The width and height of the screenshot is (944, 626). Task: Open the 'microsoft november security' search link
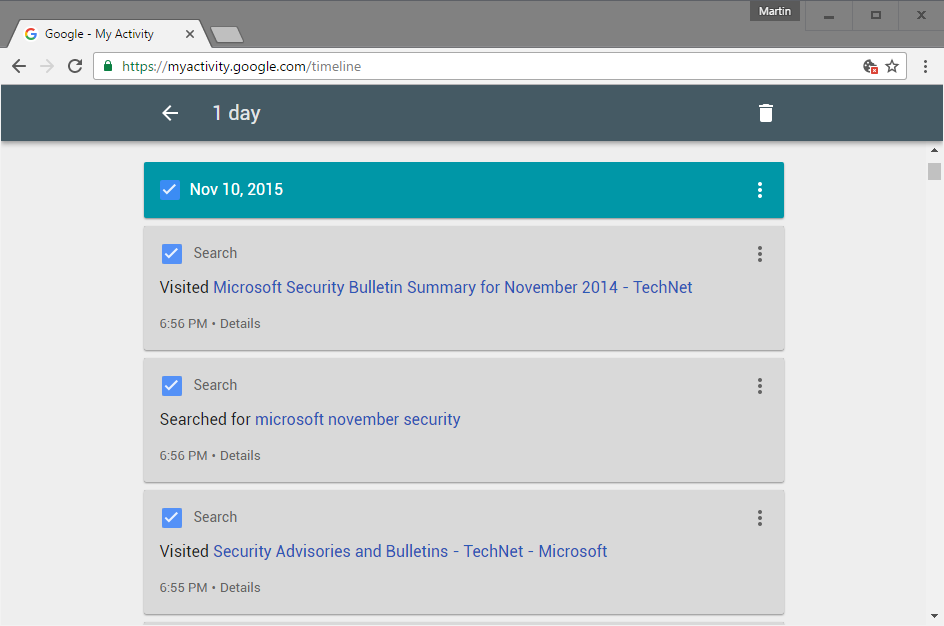358,419
